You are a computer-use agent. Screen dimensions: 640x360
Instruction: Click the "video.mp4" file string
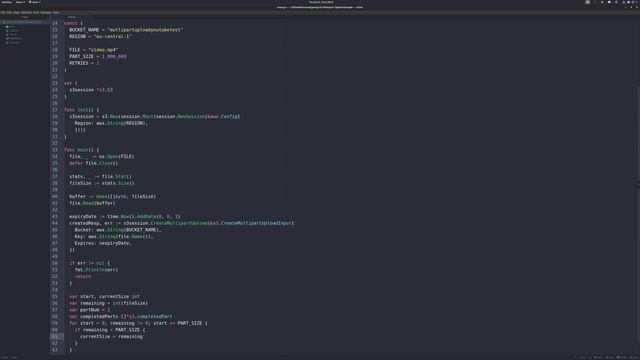point(103,50)
